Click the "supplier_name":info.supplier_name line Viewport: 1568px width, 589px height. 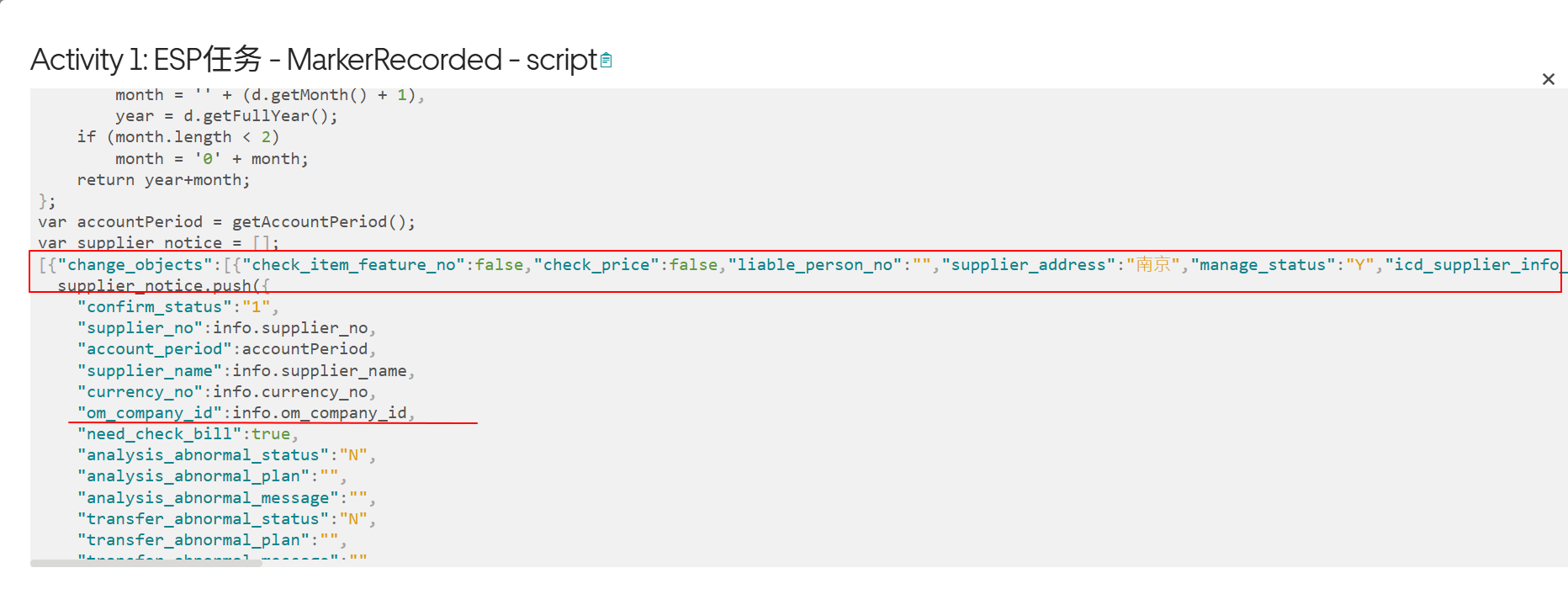[x=246, y=370]
